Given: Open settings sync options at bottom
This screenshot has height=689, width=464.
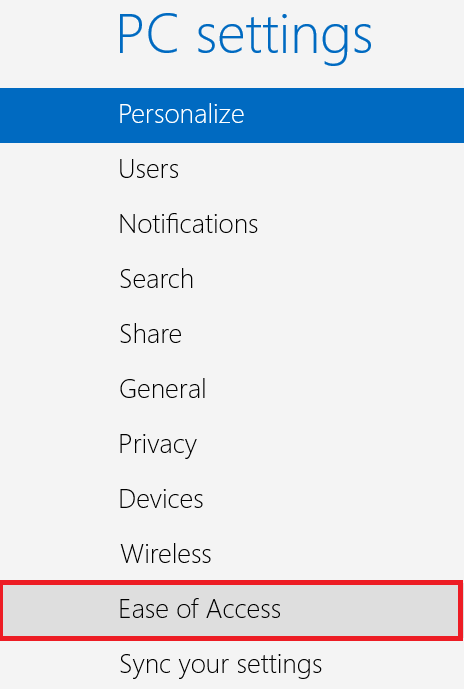Looking at the screenshot, I should coord(232,664).
